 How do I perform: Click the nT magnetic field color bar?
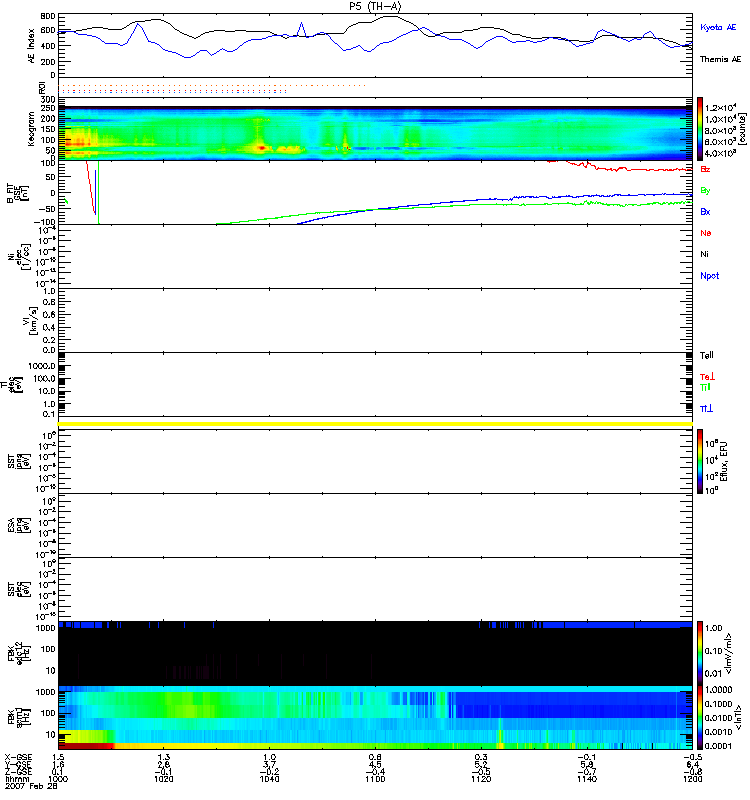[x=700, y=717]
